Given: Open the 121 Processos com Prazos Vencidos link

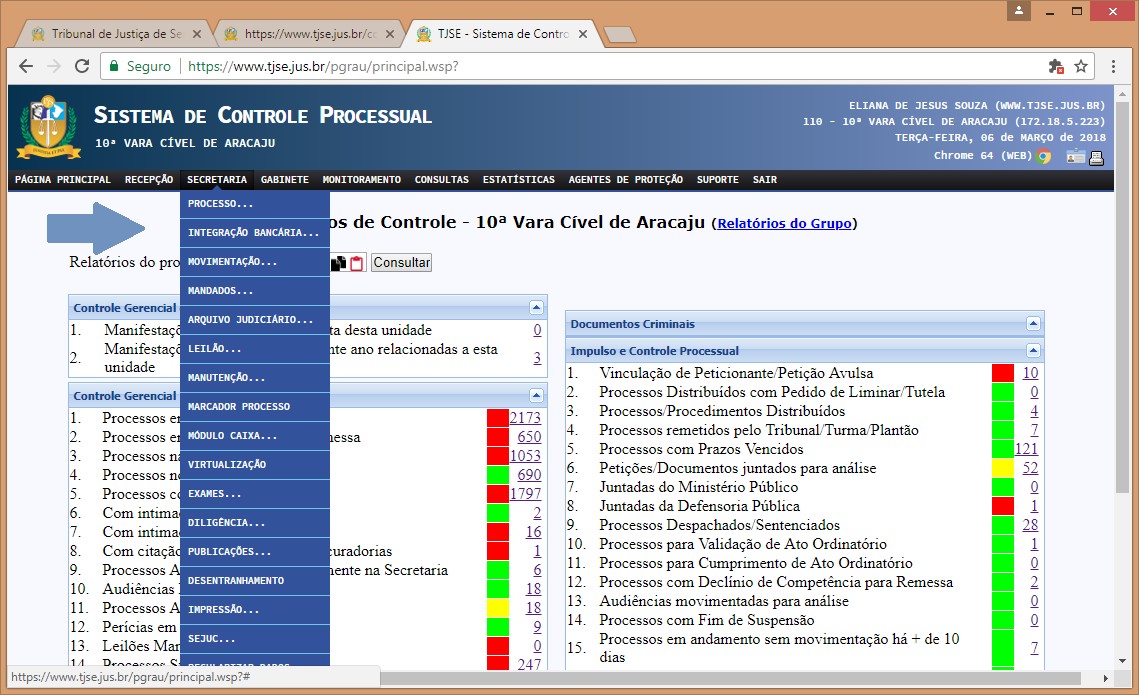Looking at the screenshot, I should pyautogui.click(x=1026, y=449).
